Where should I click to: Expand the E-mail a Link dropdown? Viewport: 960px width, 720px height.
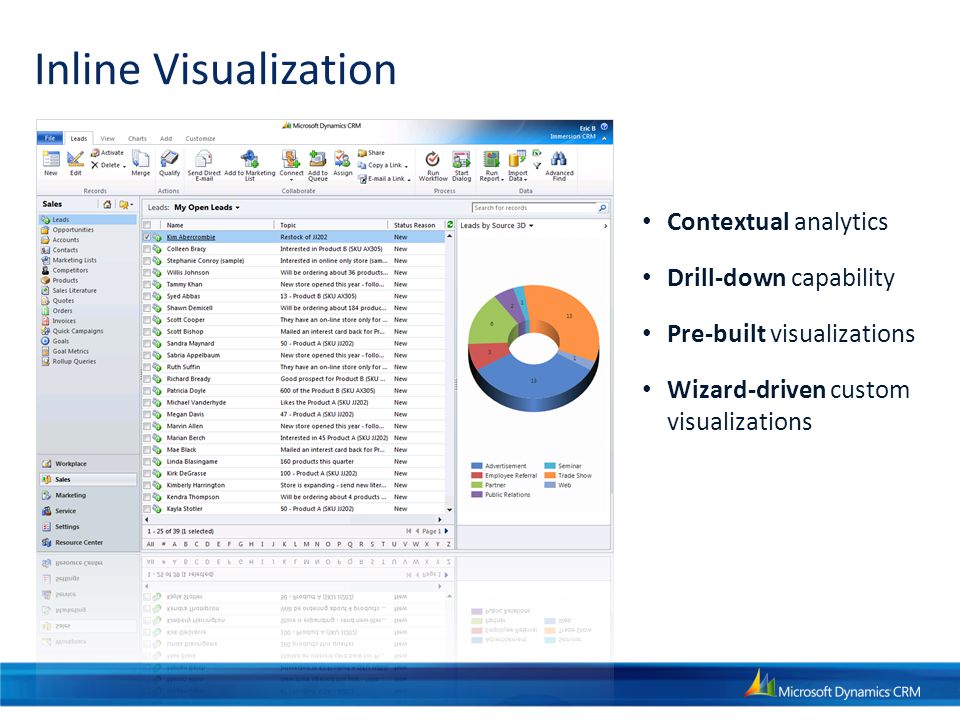click(409, 179)
